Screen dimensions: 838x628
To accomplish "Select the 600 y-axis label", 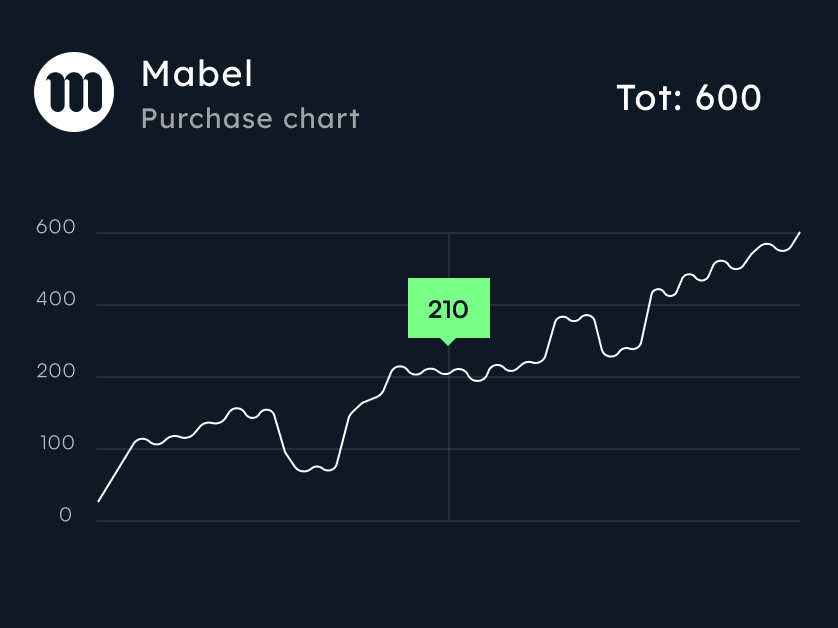I will point(55,228).
